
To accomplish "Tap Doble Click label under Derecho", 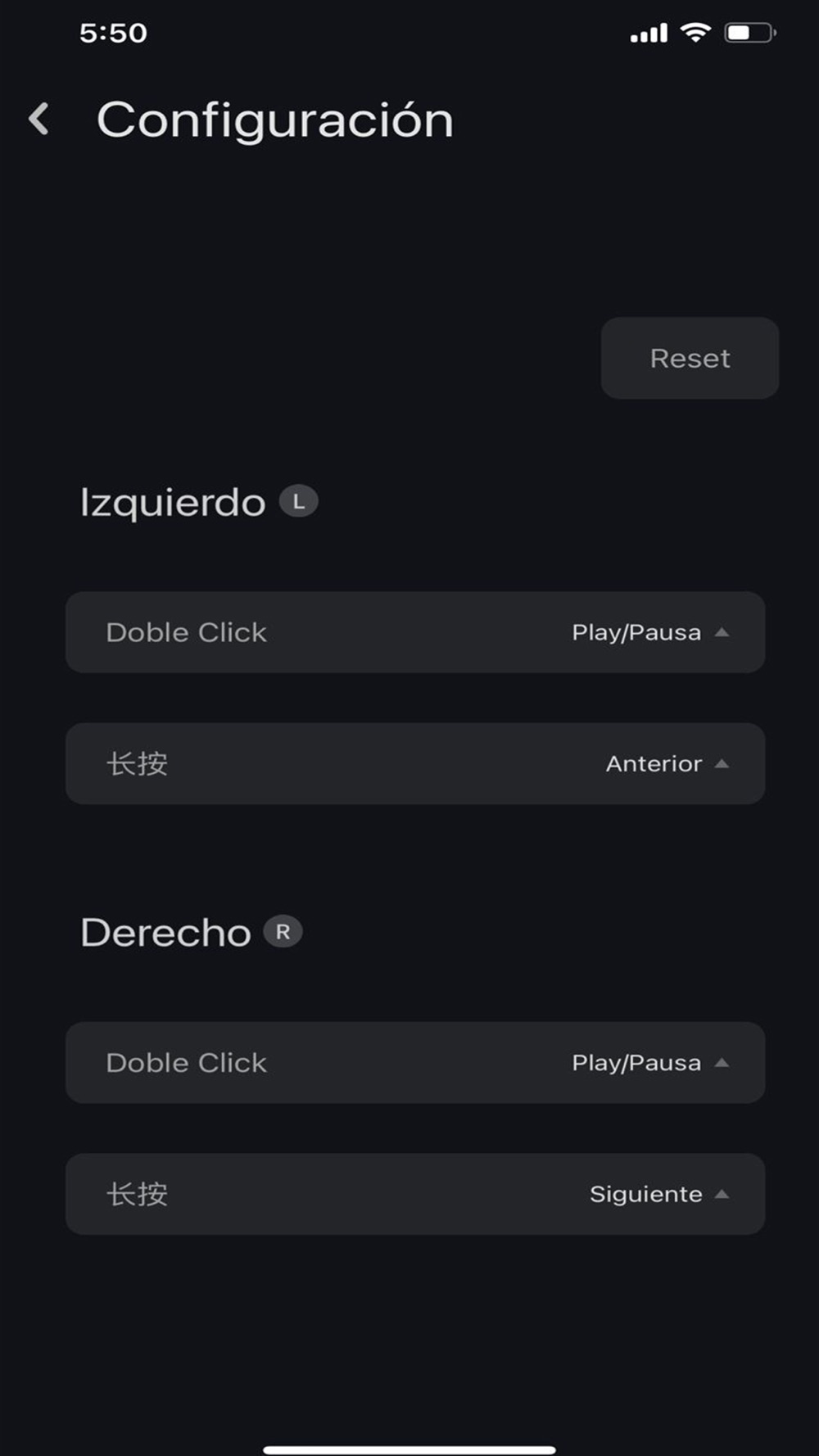I will click(187, 1062).
